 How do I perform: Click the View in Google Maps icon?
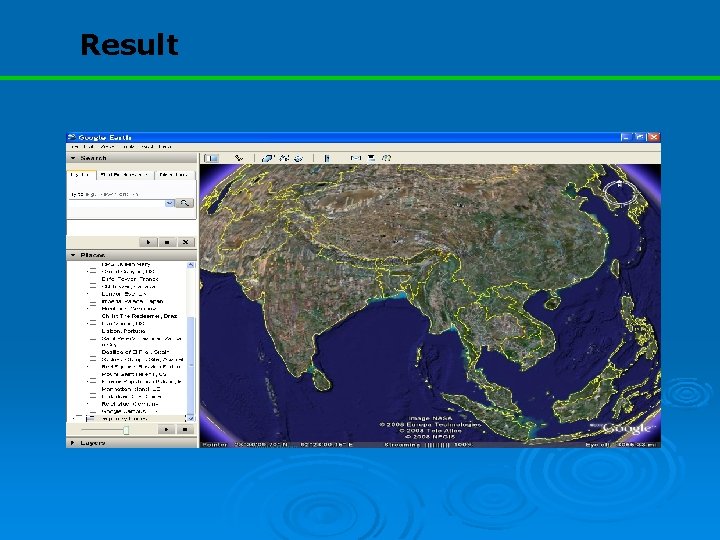pos(386,158)
